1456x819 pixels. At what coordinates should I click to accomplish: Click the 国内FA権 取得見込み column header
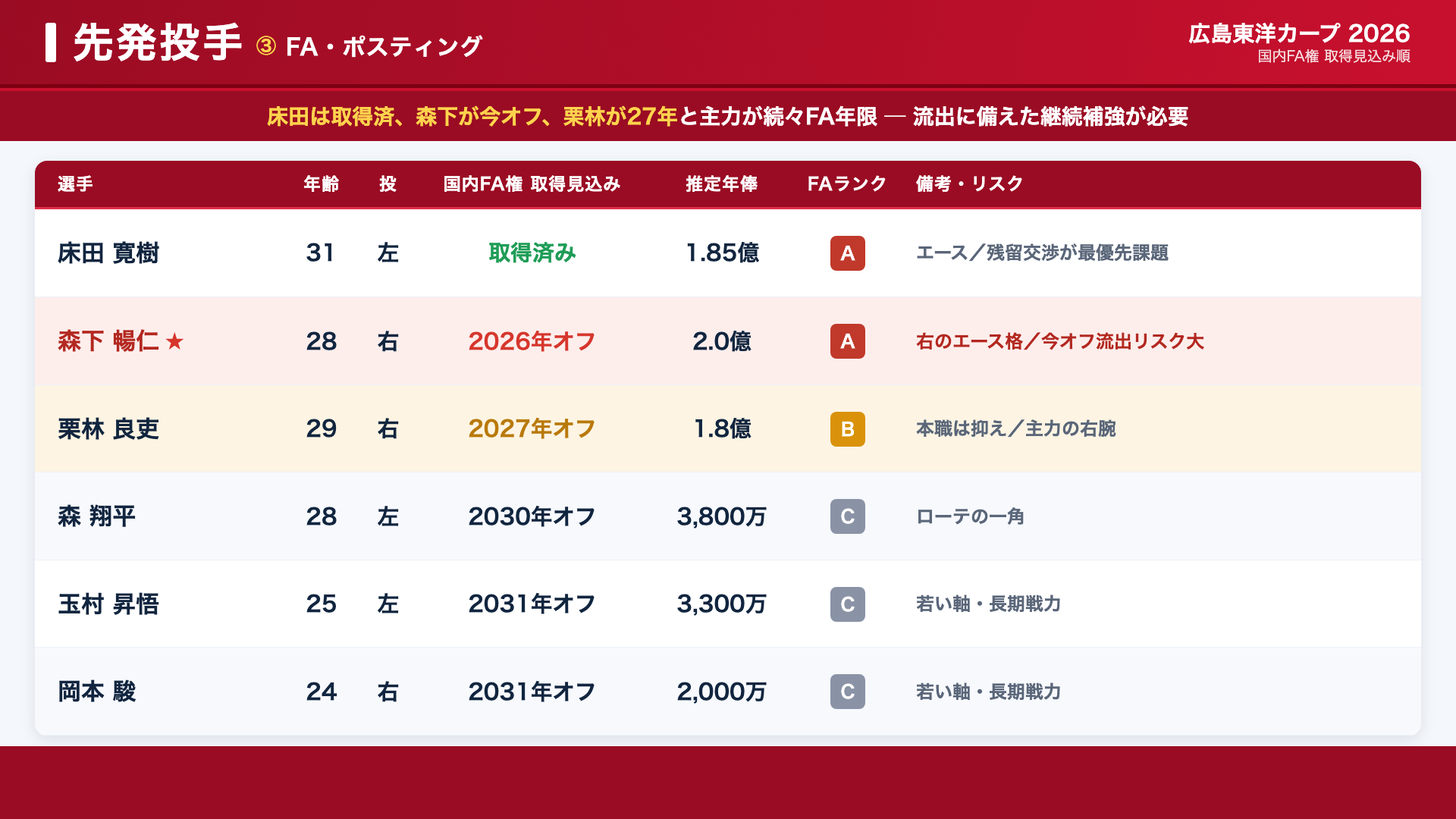tap(532, 184)
